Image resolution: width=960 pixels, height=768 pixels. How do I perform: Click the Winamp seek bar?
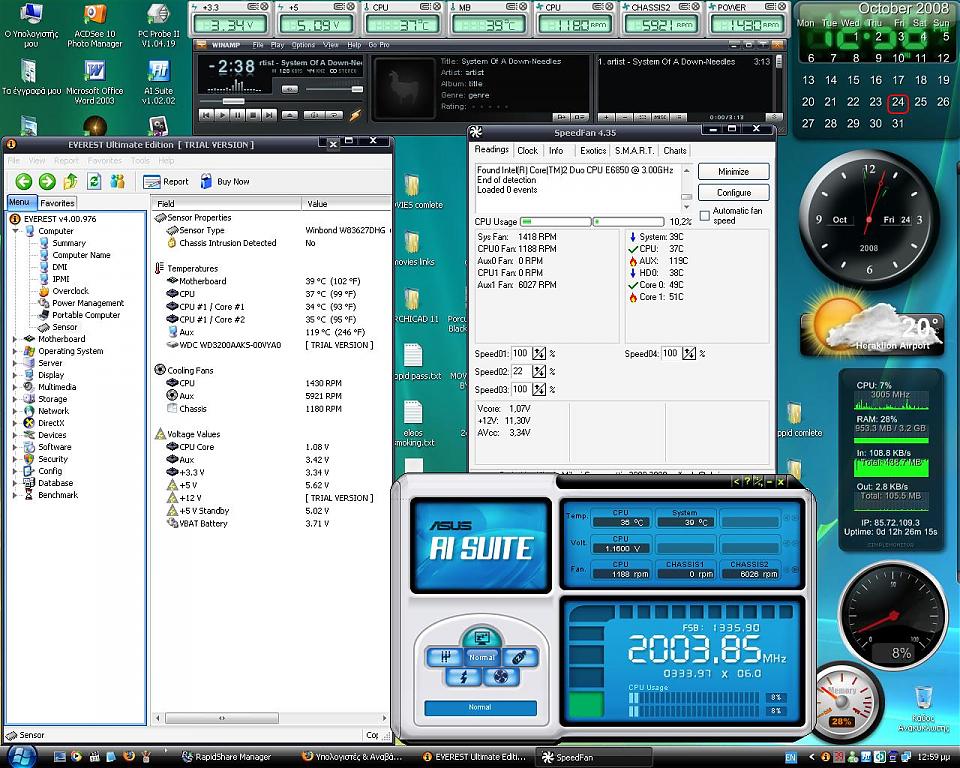[x=280, y=101]
